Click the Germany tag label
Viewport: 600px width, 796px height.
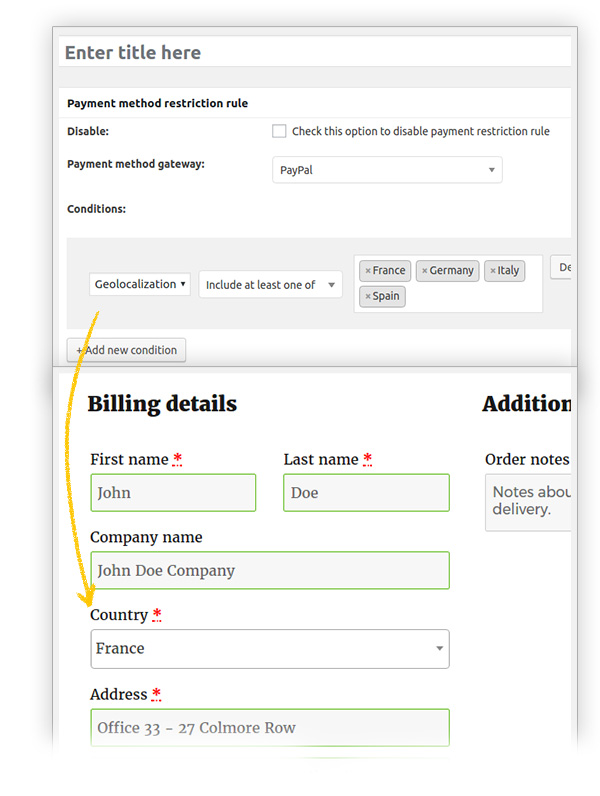[x=452, y=271]
